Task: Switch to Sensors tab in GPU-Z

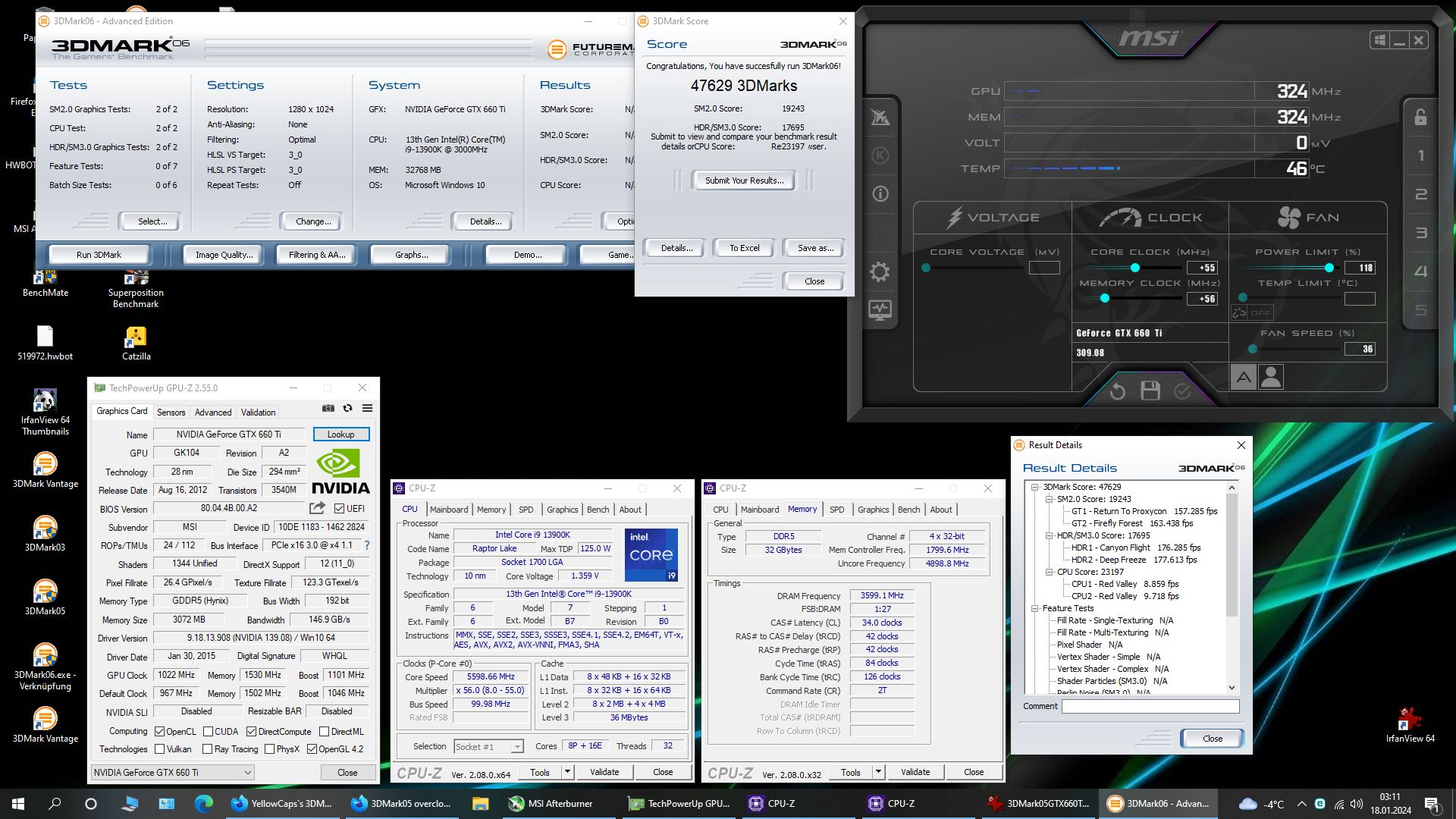Action: [x=171, y=413]
